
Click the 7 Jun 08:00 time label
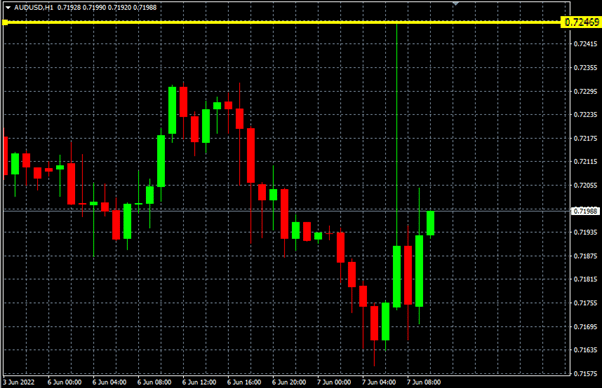click(424, 382)
